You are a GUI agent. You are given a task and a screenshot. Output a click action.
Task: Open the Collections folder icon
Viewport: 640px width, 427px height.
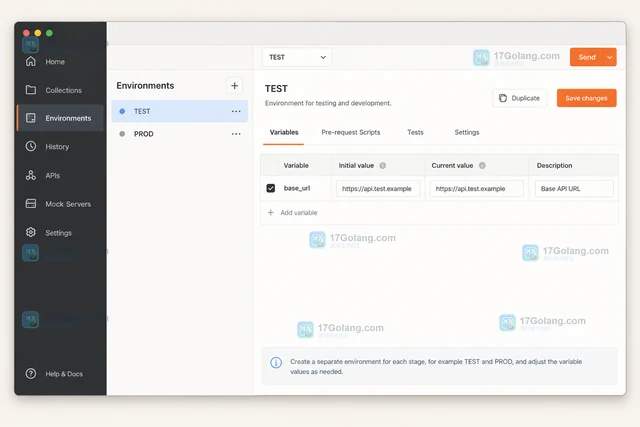tap(31, 90)
